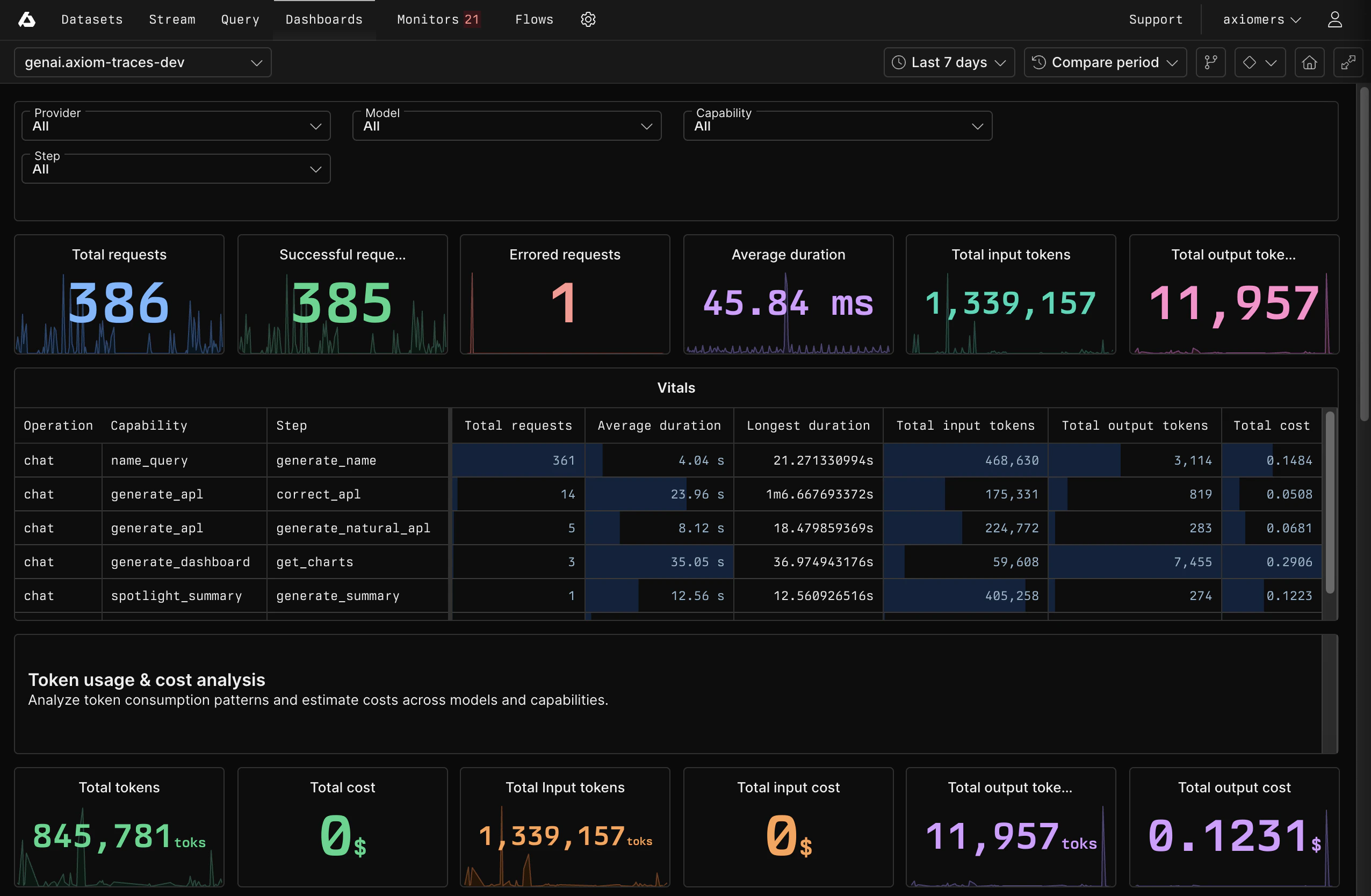
Task: Expand the Model filter dropdown
Action: [507, 126]
